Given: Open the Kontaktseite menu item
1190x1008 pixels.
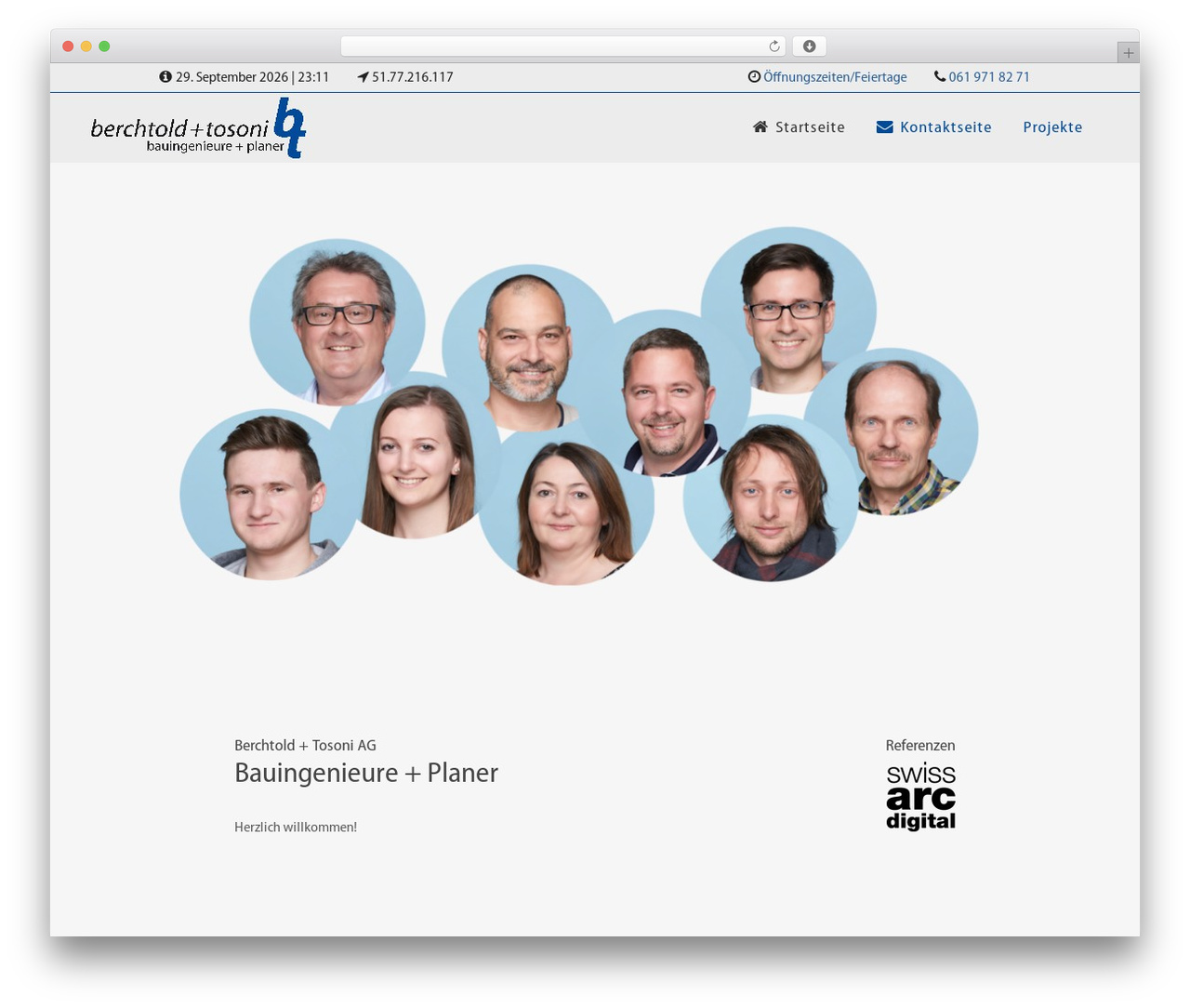Looking at the screenshot, I should (x=934, y=127).
